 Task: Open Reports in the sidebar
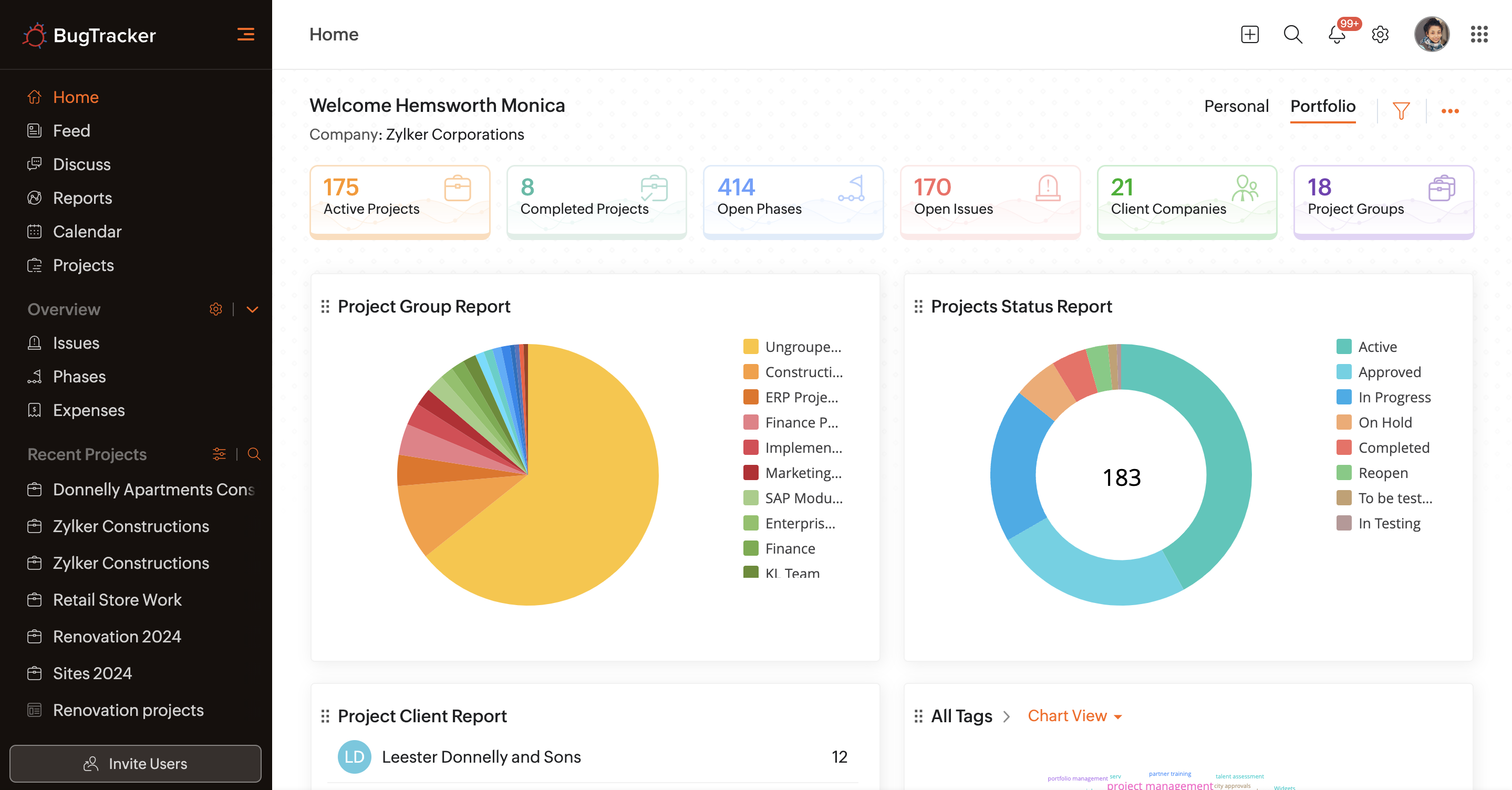point(82,198)
